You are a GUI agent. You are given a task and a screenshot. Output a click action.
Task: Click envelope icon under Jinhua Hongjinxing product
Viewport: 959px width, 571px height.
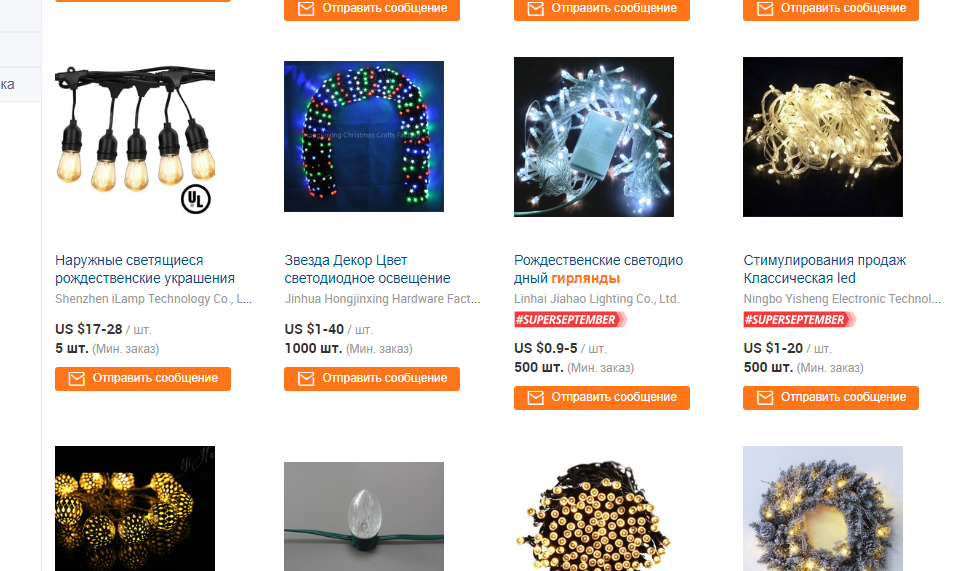pyautogui.click(x=306, y=379)
